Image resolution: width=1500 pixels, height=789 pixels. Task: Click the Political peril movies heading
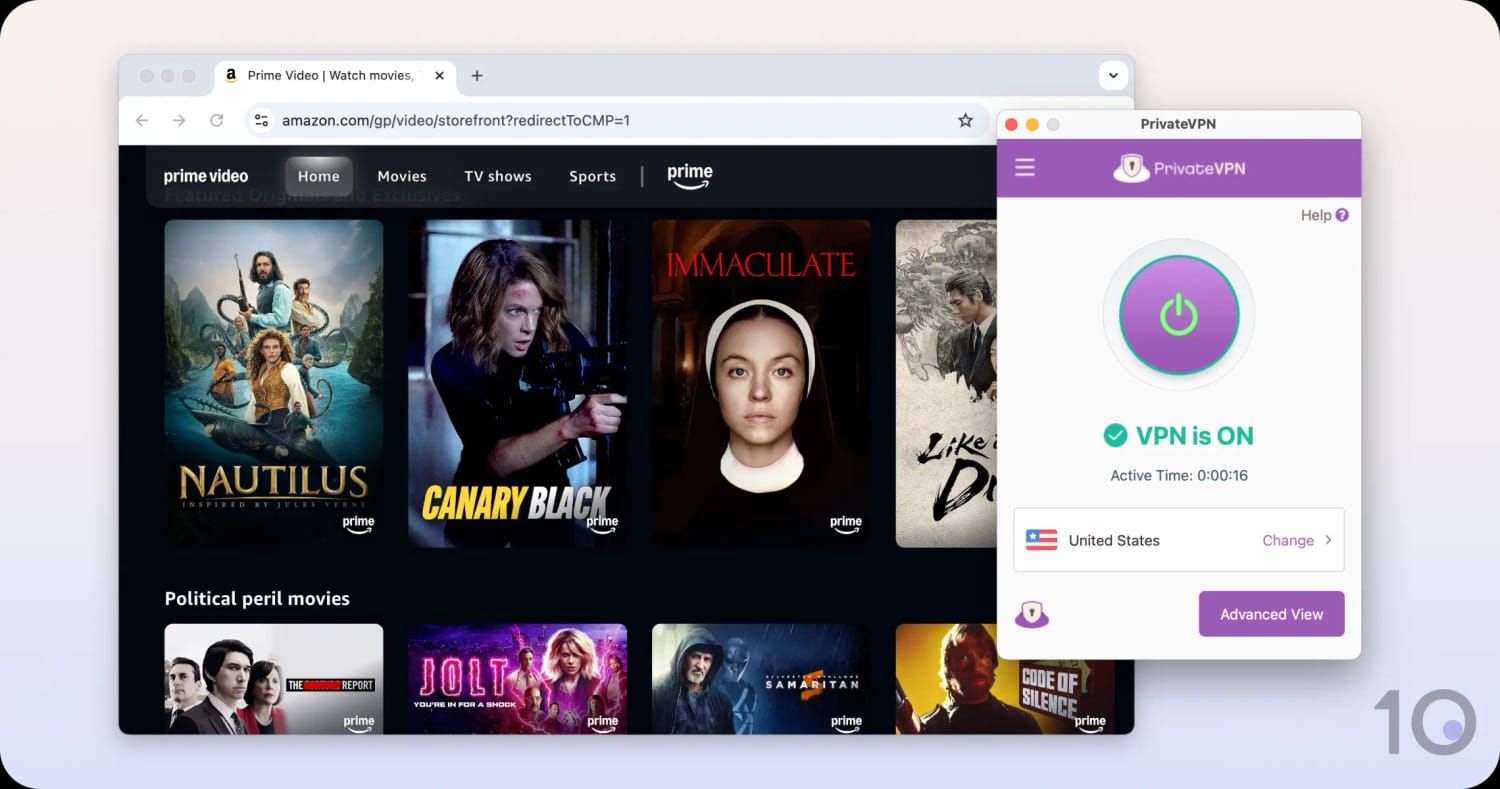tap(257, 598)
